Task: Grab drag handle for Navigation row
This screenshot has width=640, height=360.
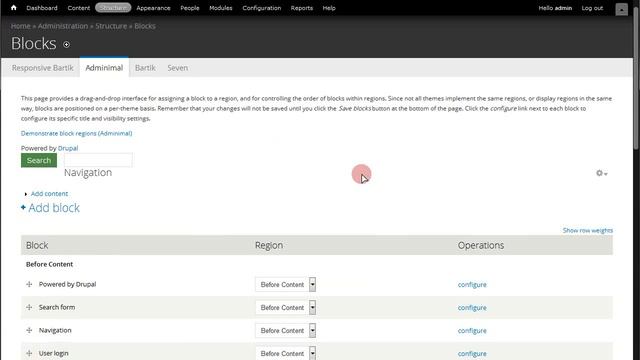Action: pos(29,330)
